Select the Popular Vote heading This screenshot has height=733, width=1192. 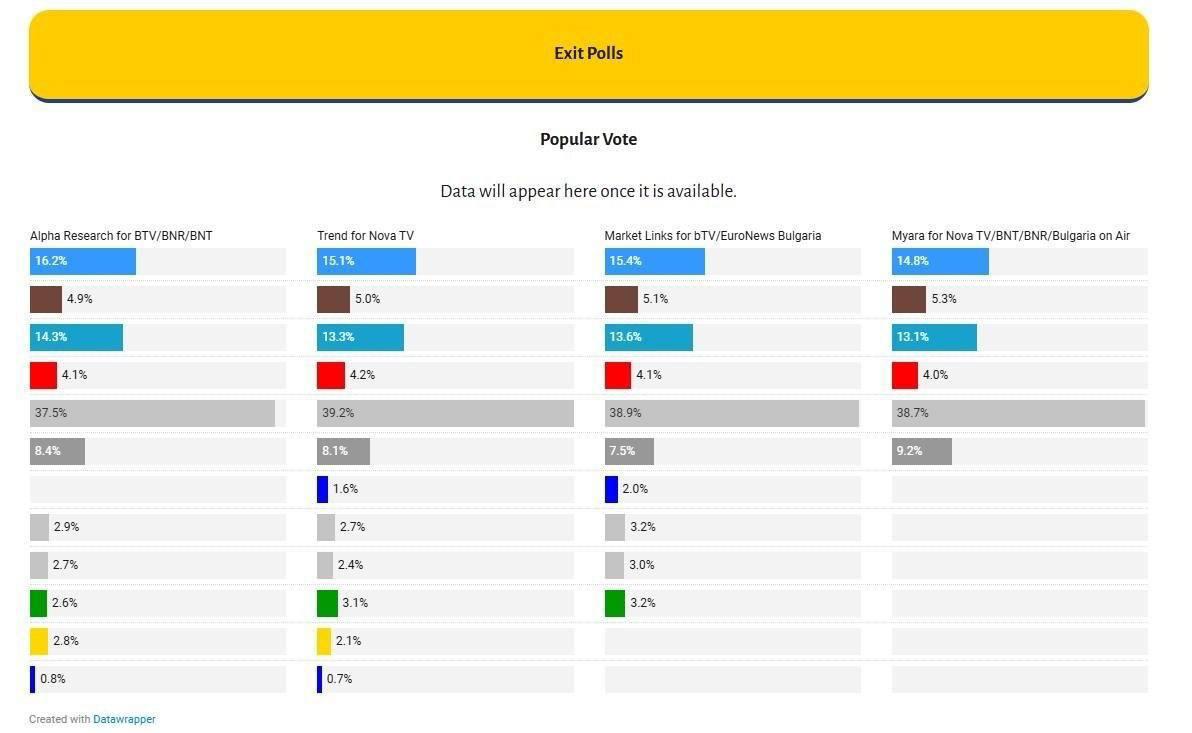[588, 139]
